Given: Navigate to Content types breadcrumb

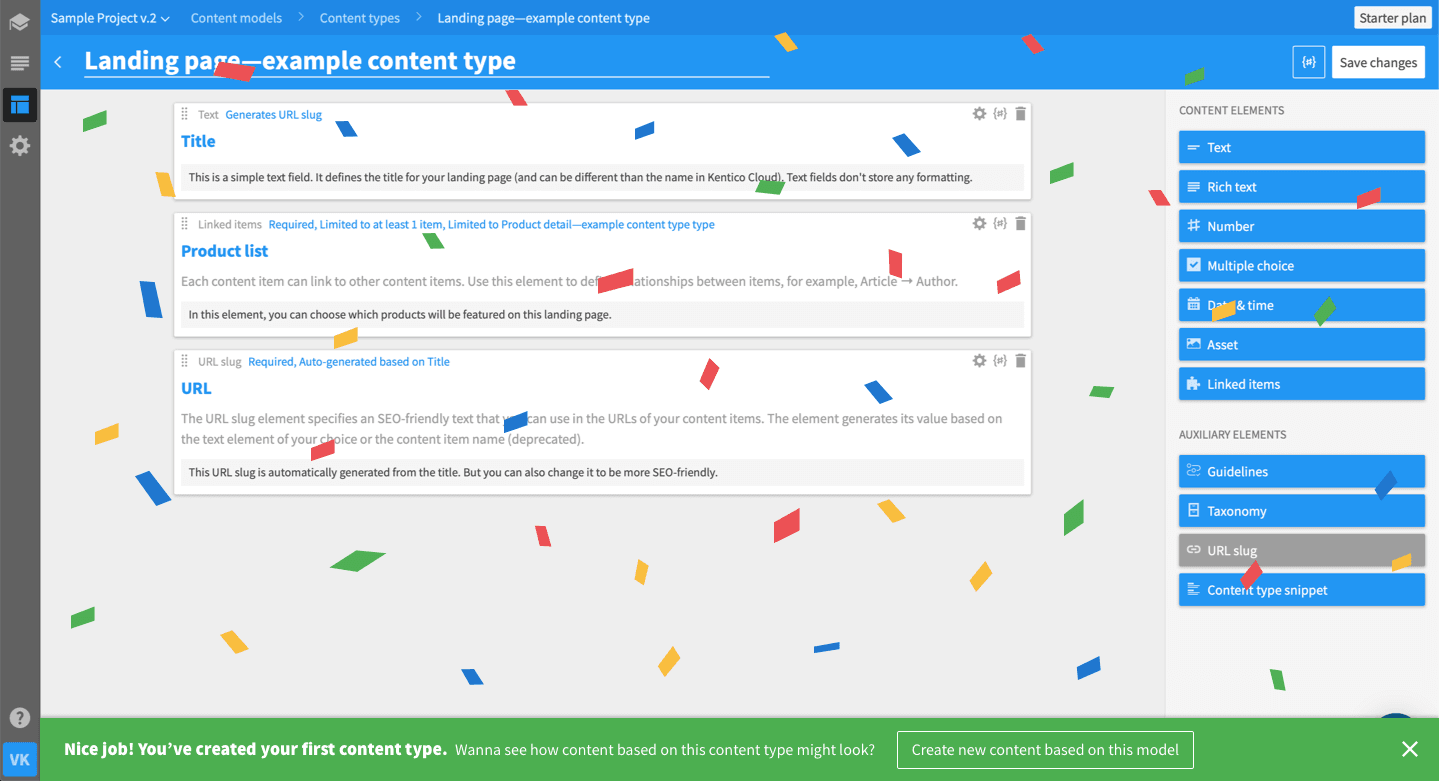Looking at the screenshot, I should 359,18.
